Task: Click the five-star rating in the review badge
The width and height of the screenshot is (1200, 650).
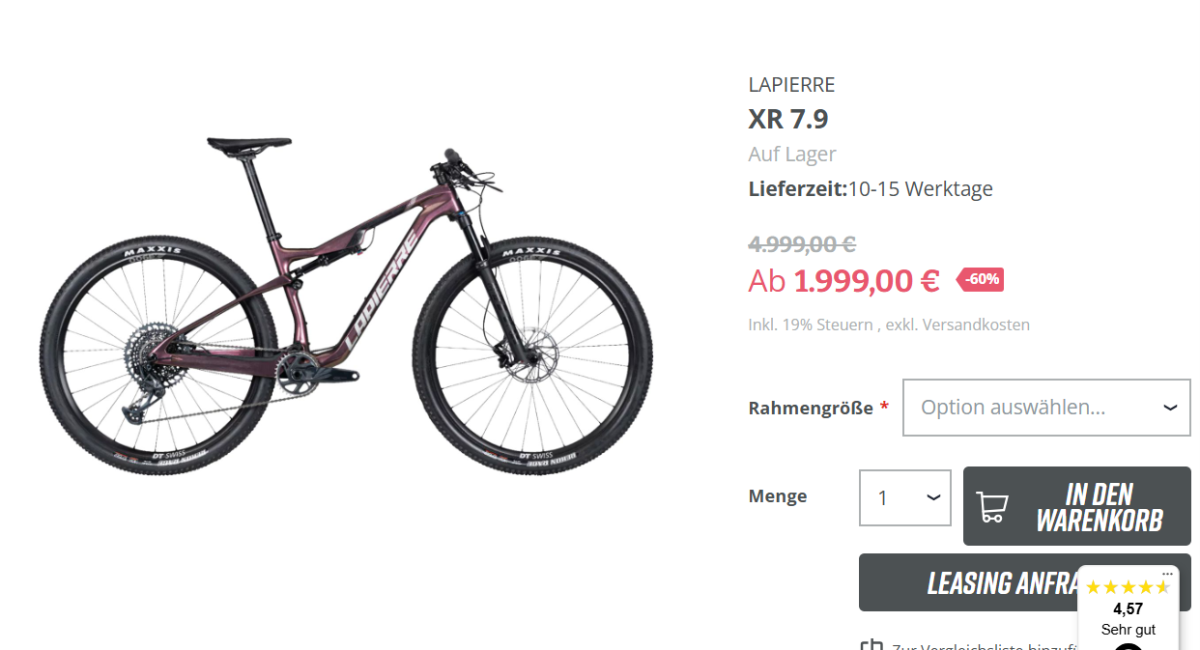Action: click(1127, 587)
